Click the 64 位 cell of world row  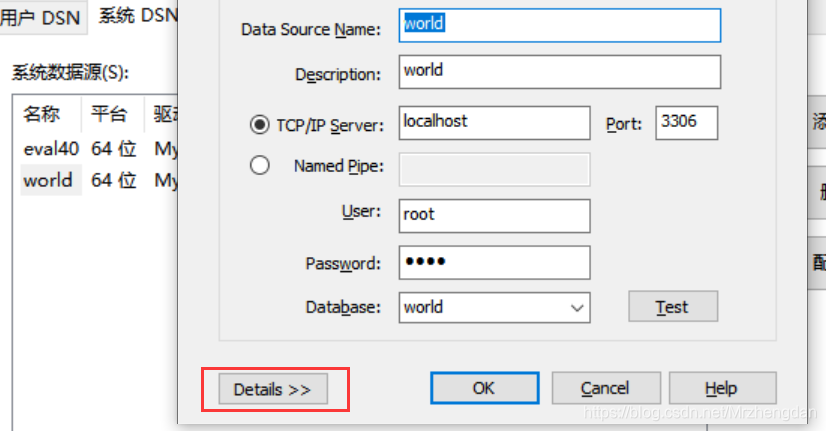114,180
